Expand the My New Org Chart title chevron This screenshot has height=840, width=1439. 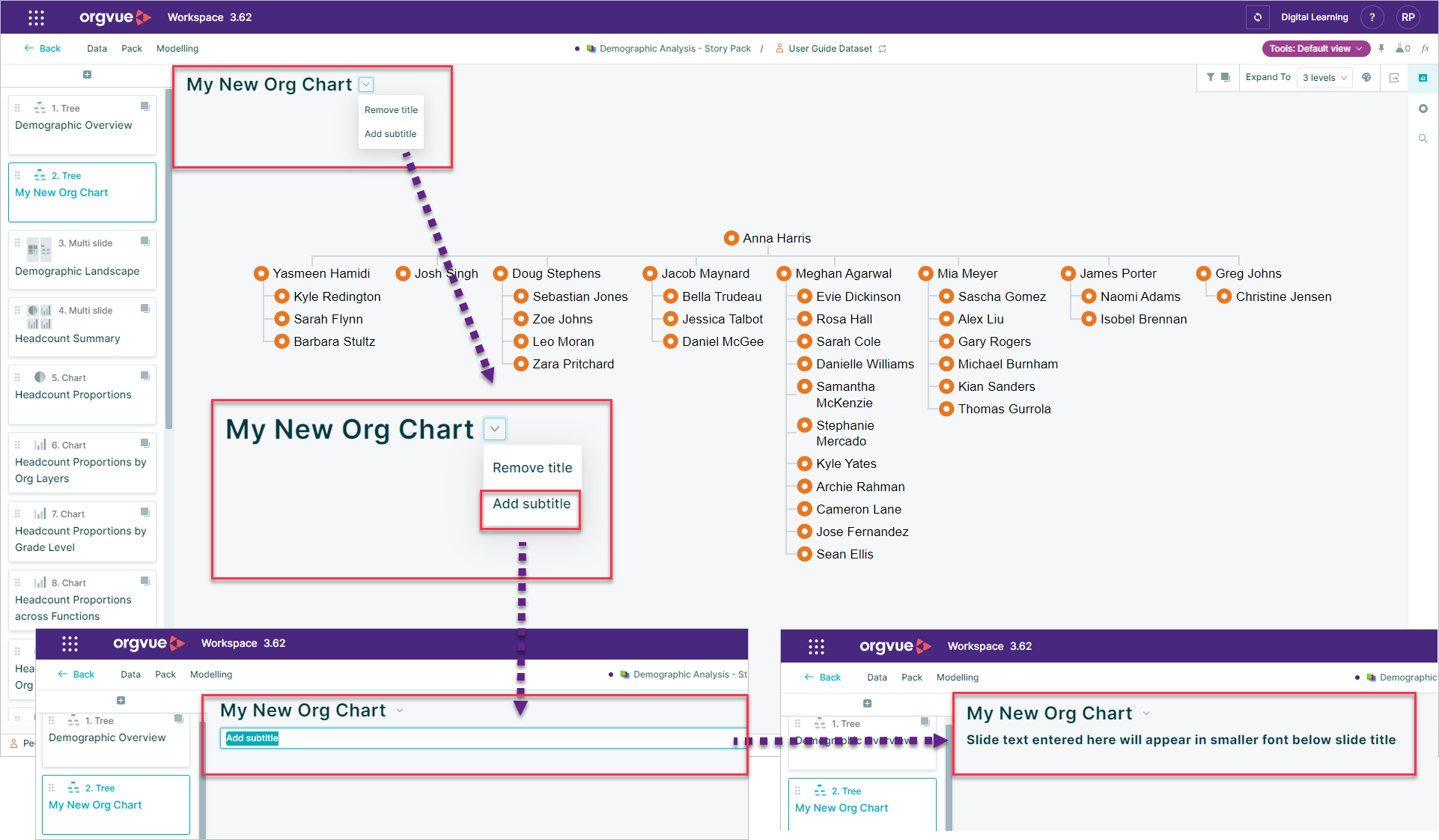tap(366, 85)
